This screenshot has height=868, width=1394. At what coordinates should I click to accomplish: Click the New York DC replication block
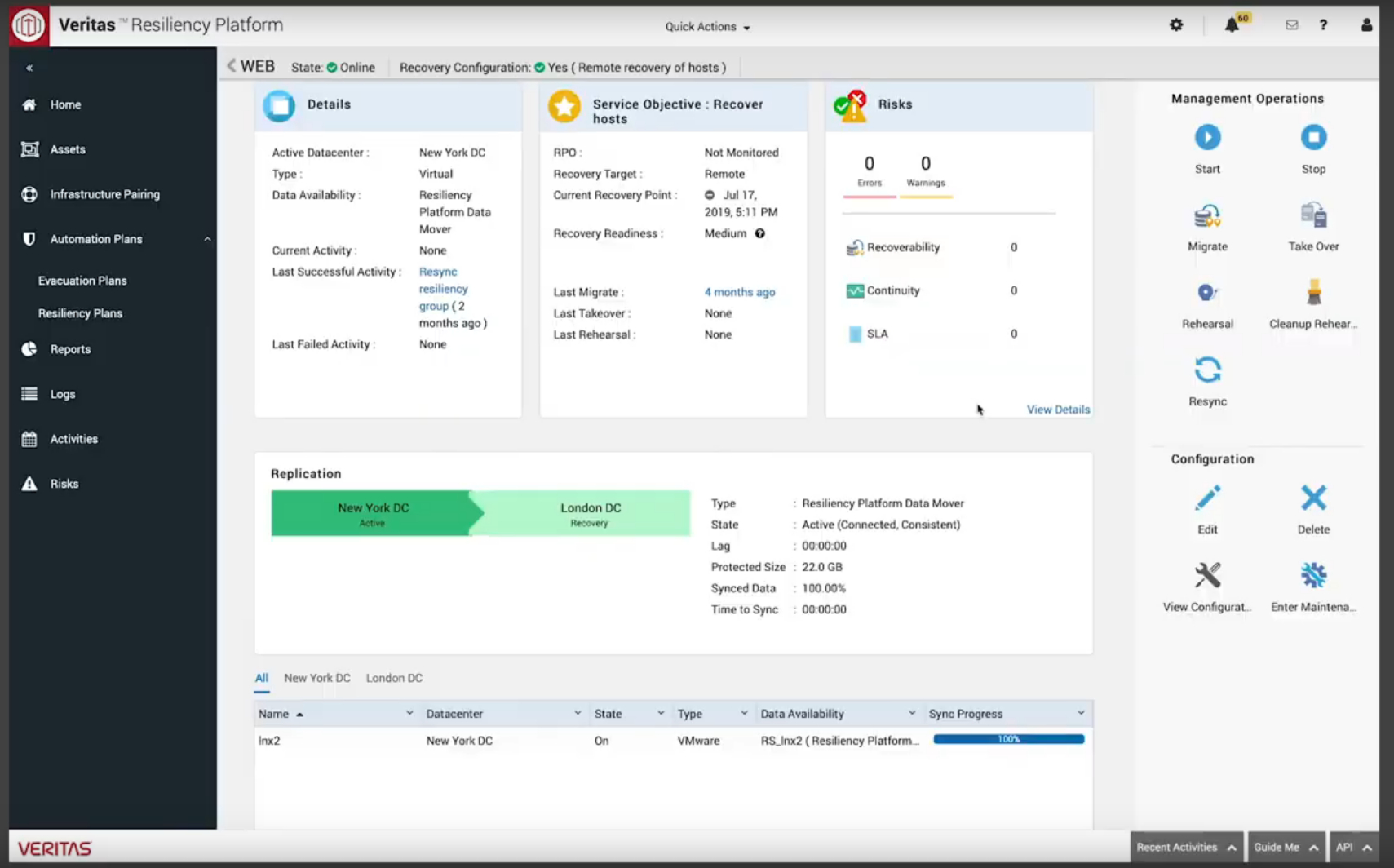373,513
